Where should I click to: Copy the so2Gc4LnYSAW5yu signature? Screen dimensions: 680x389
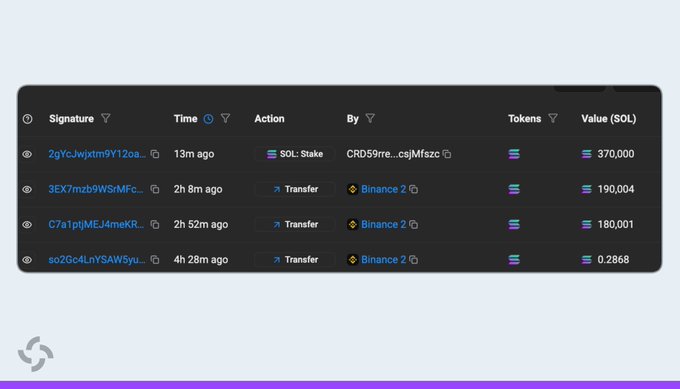click(x=155, y=259)
